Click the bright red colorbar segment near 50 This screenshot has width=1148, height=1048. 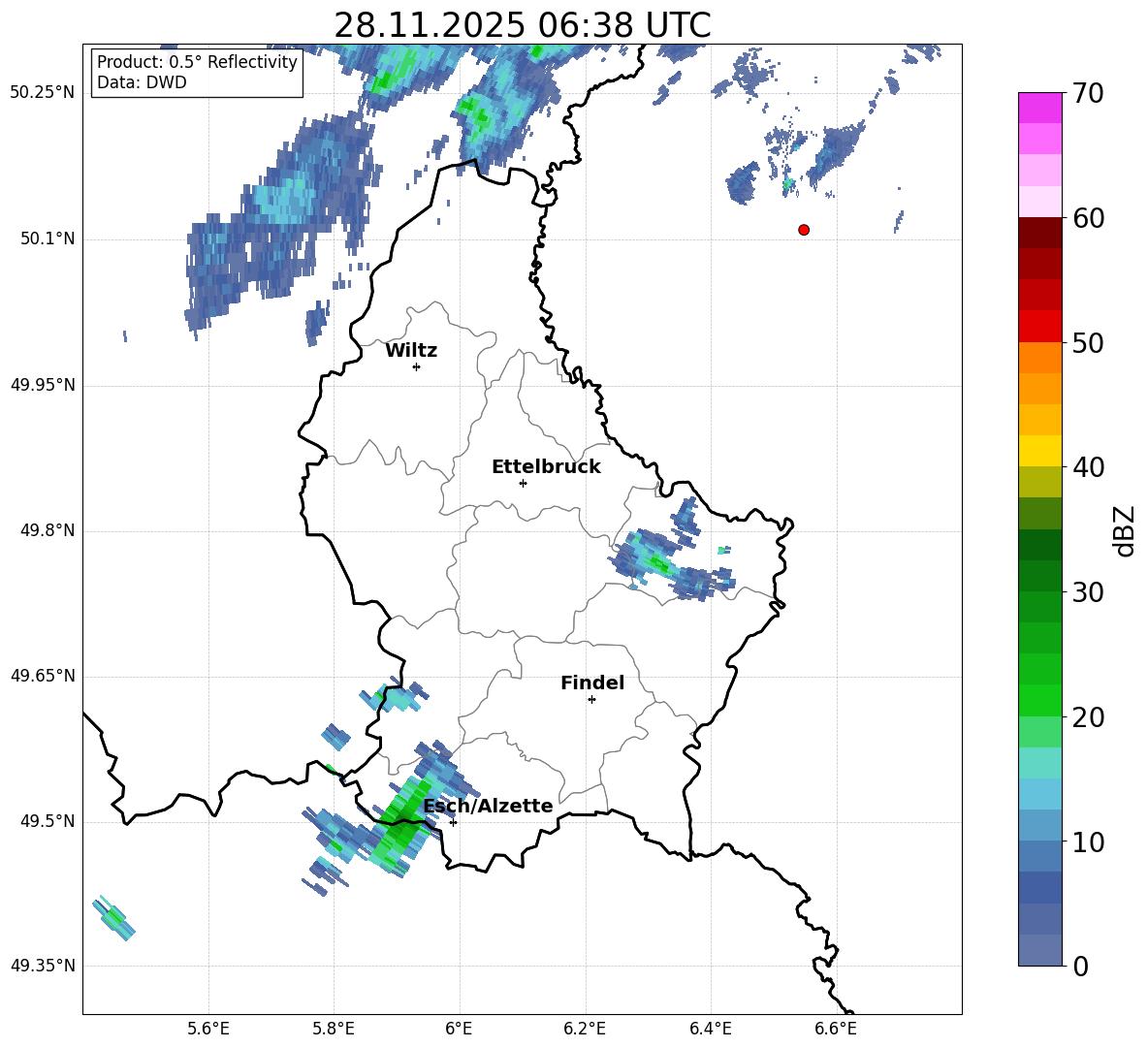point(1039,327)
